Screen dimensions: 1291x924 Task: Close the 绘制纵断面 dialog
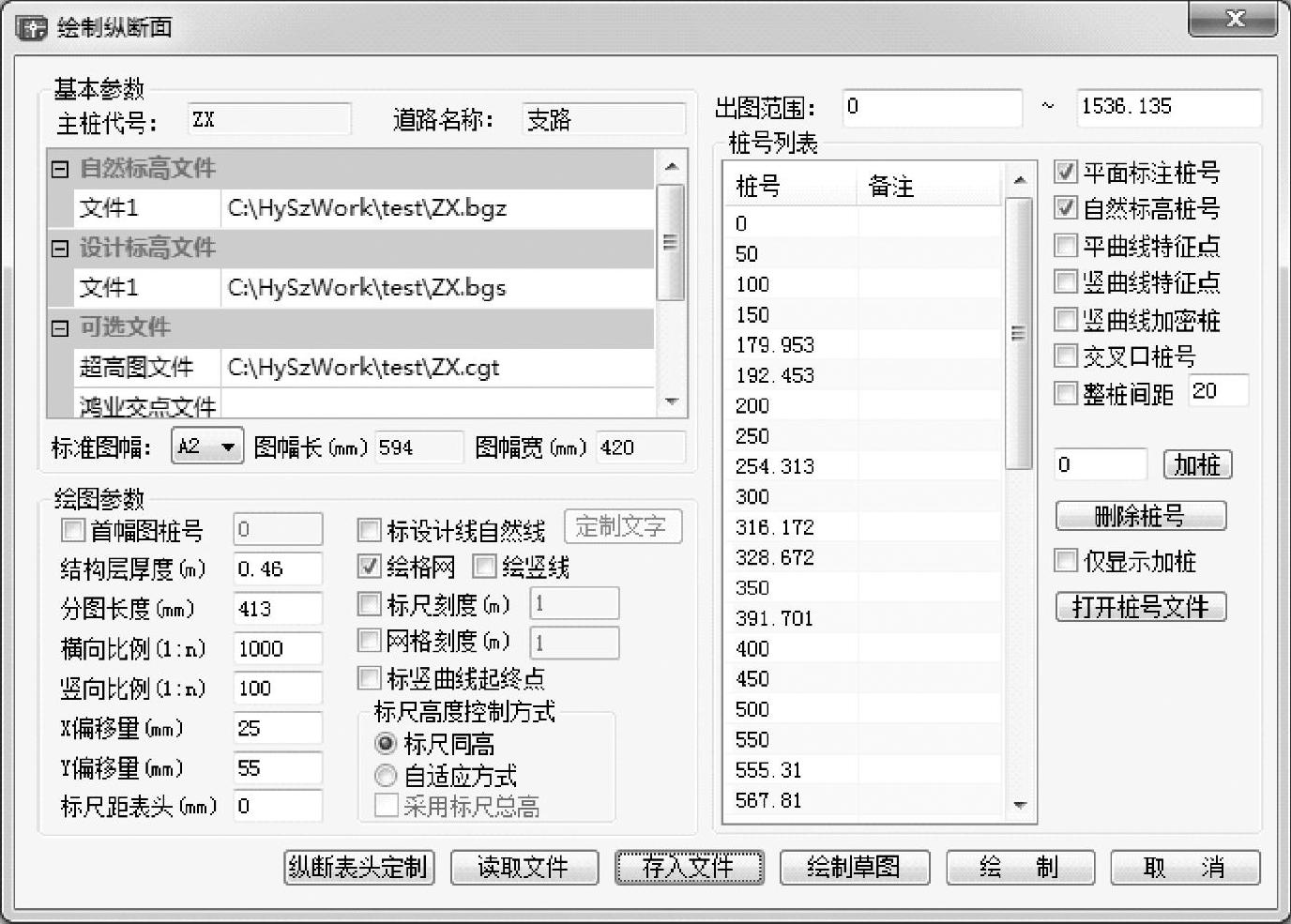pos(1233,20)
